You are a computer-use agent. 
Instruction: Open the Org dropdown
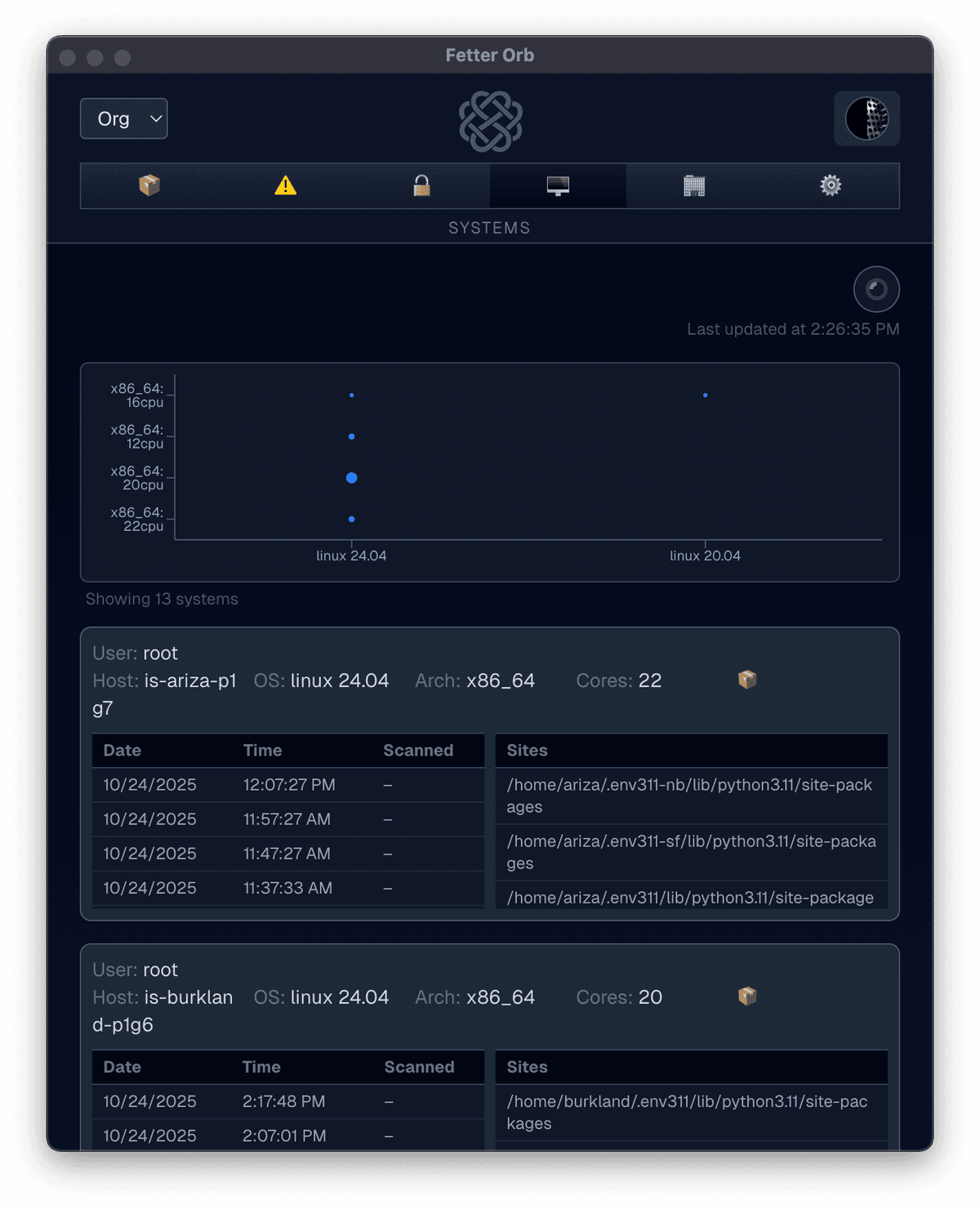click(x=123, y=118)
